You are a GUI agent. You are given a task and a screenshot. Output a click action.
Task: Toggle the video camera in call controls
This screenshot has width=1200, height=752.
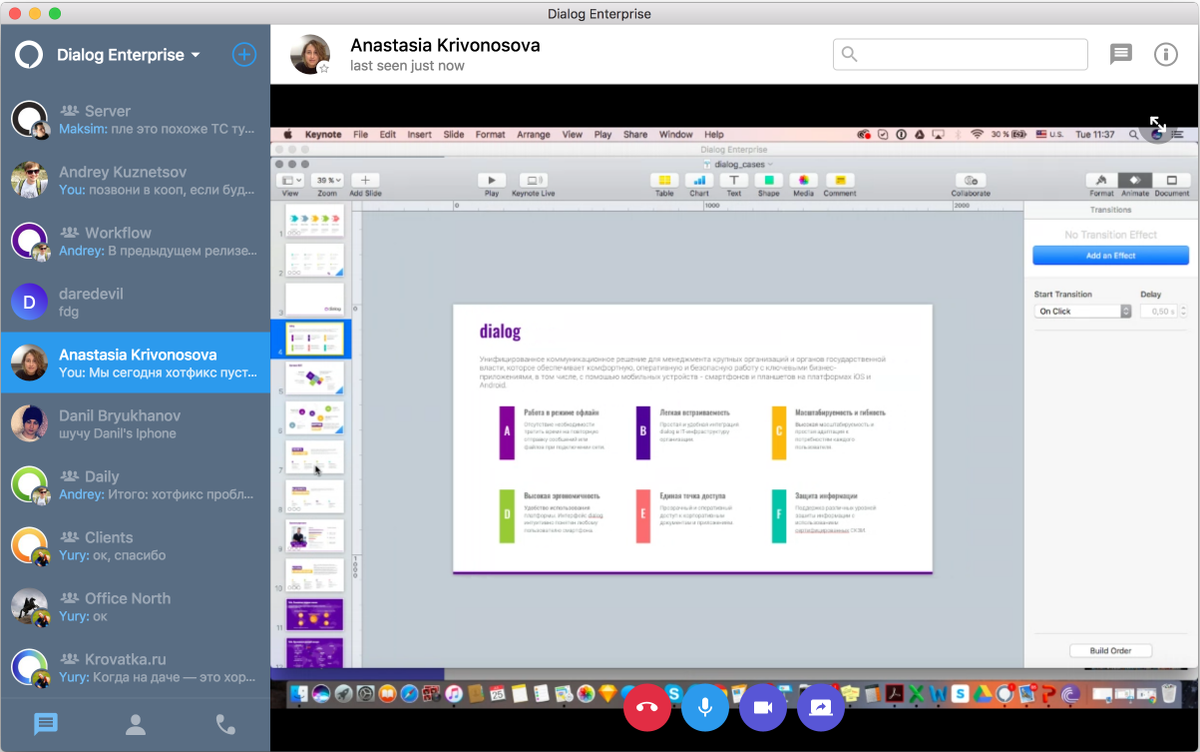click(x=763, y=707)
